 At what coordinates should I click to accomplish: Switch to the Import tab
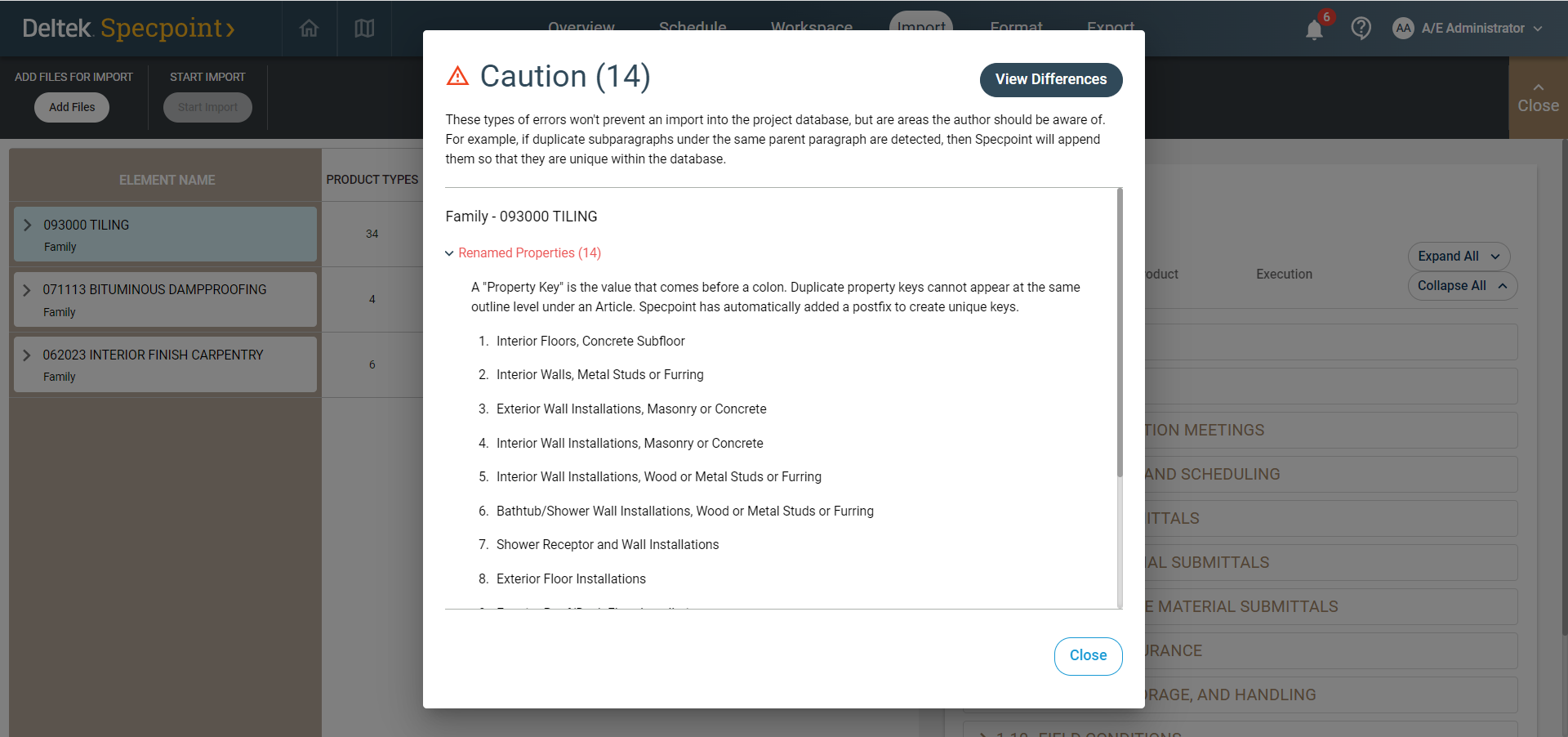(920, 26)
